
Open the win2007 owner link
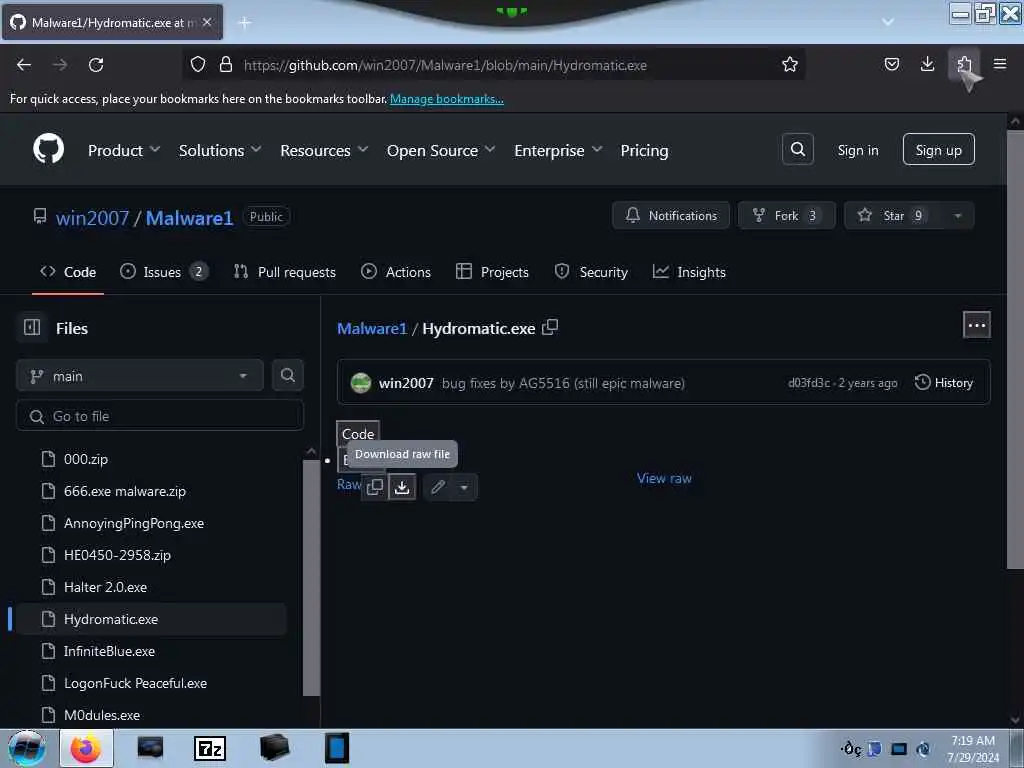click(93, 217)
